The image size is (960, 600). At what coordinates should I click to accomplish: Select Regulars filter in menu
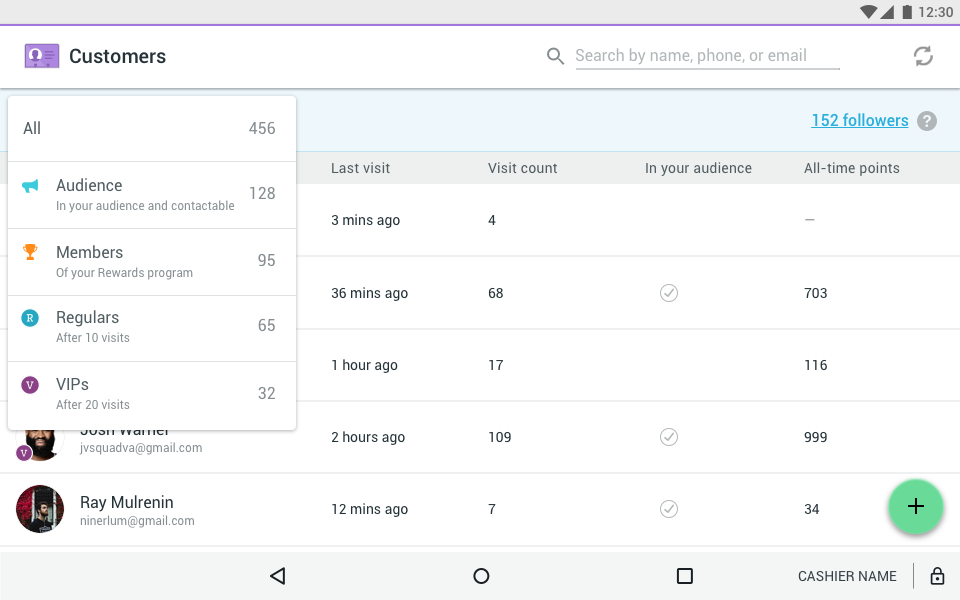click(x=151, y=327)
